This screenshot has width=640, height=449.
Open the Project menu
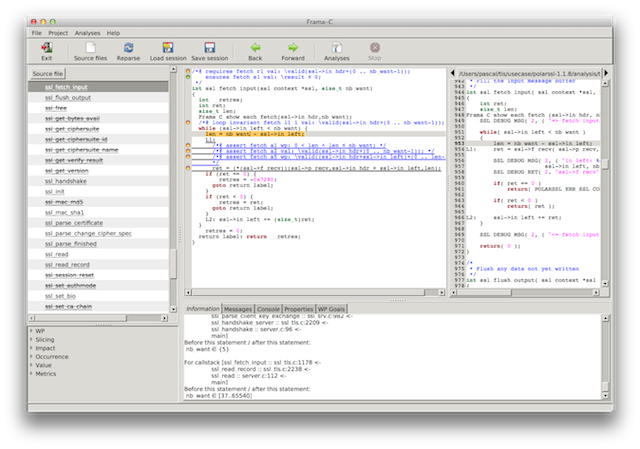tap(58, 33)
